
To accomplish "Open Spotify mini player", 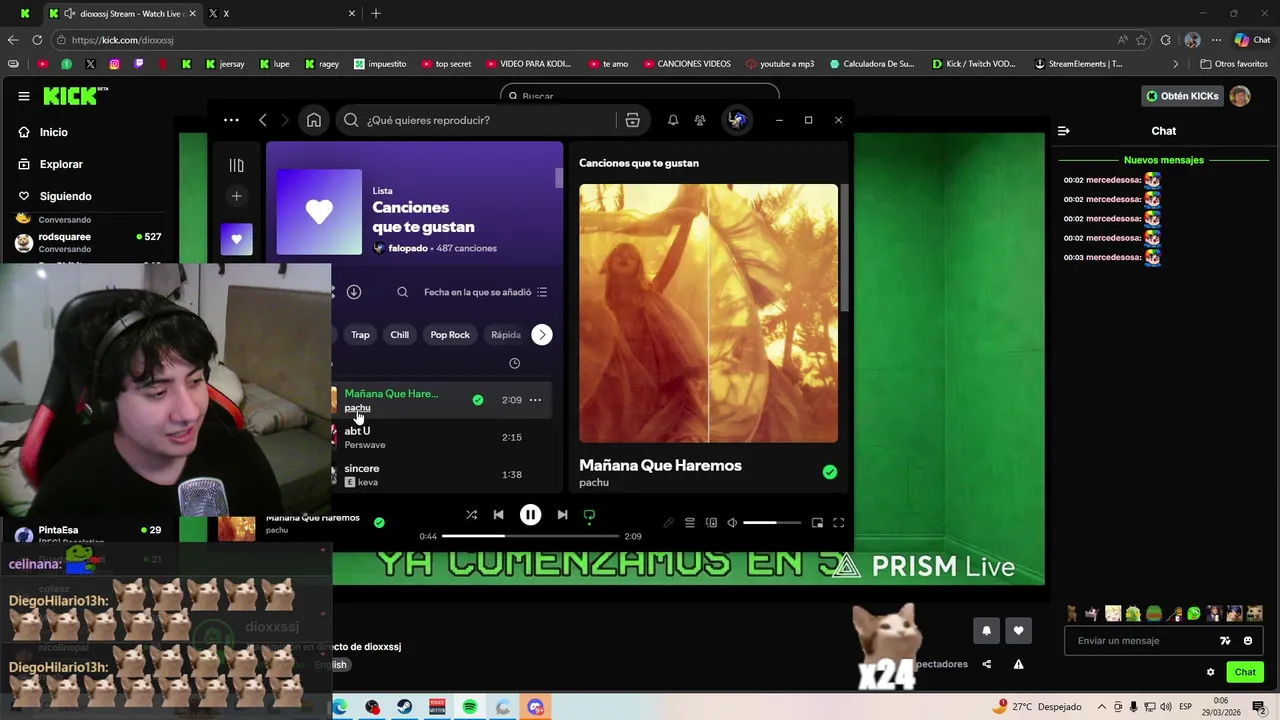I will [x=817, y=523].
